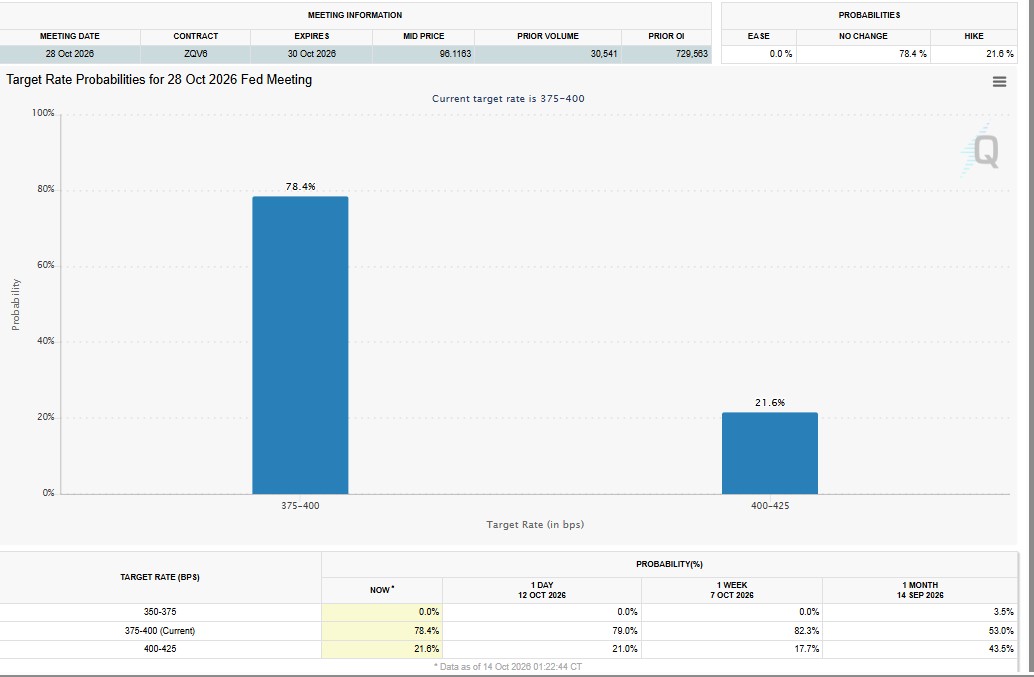
Task: Select the 28 Oct 2026 meeting date cell
Action: point(70,54)
